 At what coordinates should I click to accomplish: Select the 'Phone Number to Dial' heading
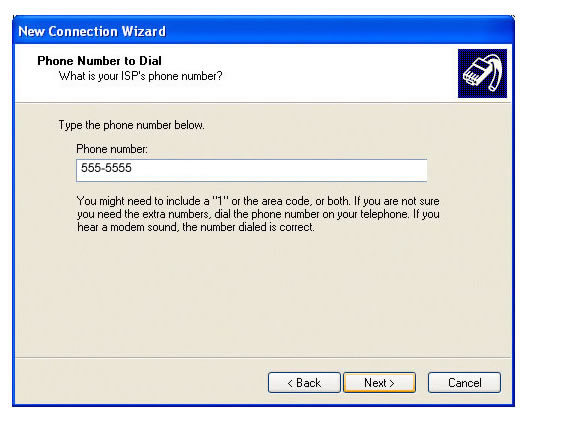(x=100, y=61)
